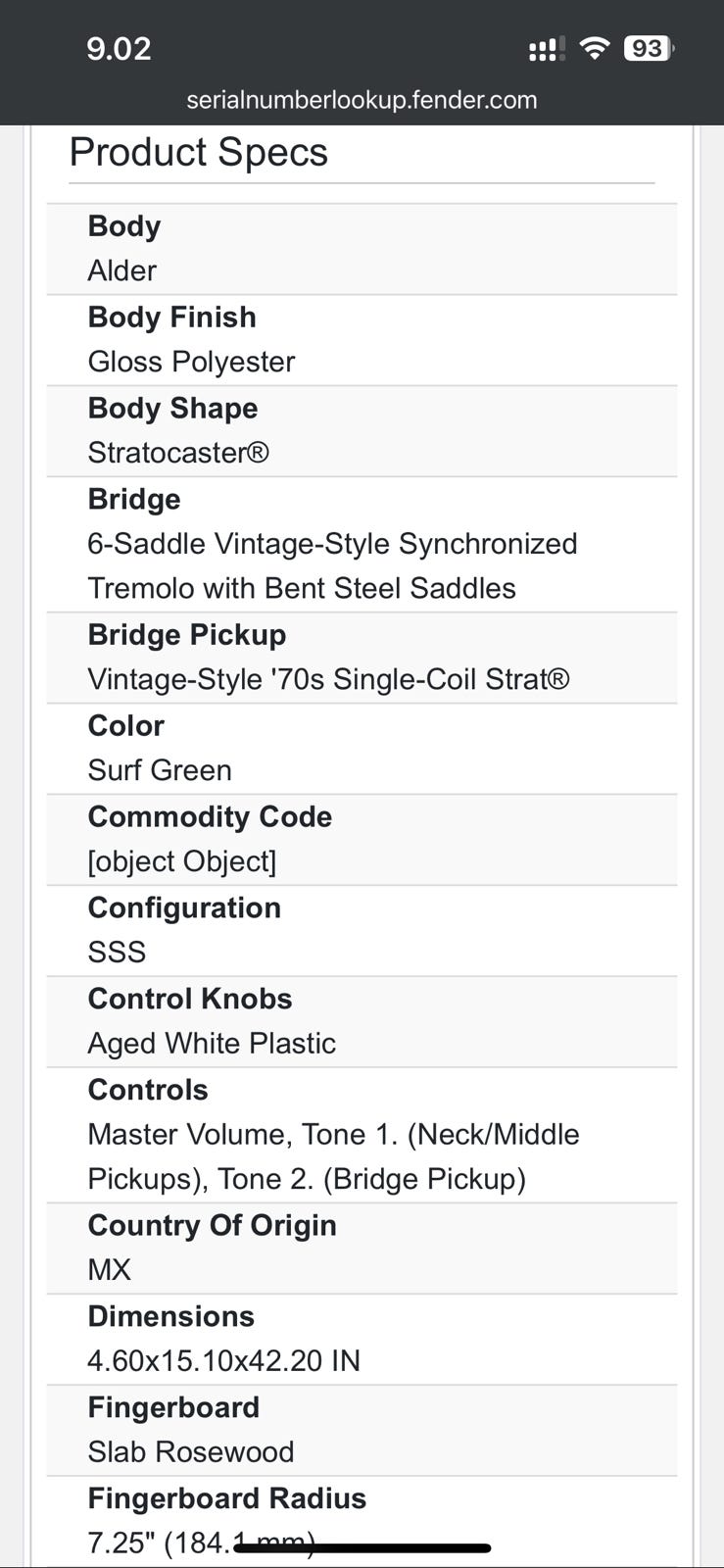The height and width of the screenshot is (1568, 724).
Task: Select the Stratocaster® body shape value
Action: (x=178, y=453)
